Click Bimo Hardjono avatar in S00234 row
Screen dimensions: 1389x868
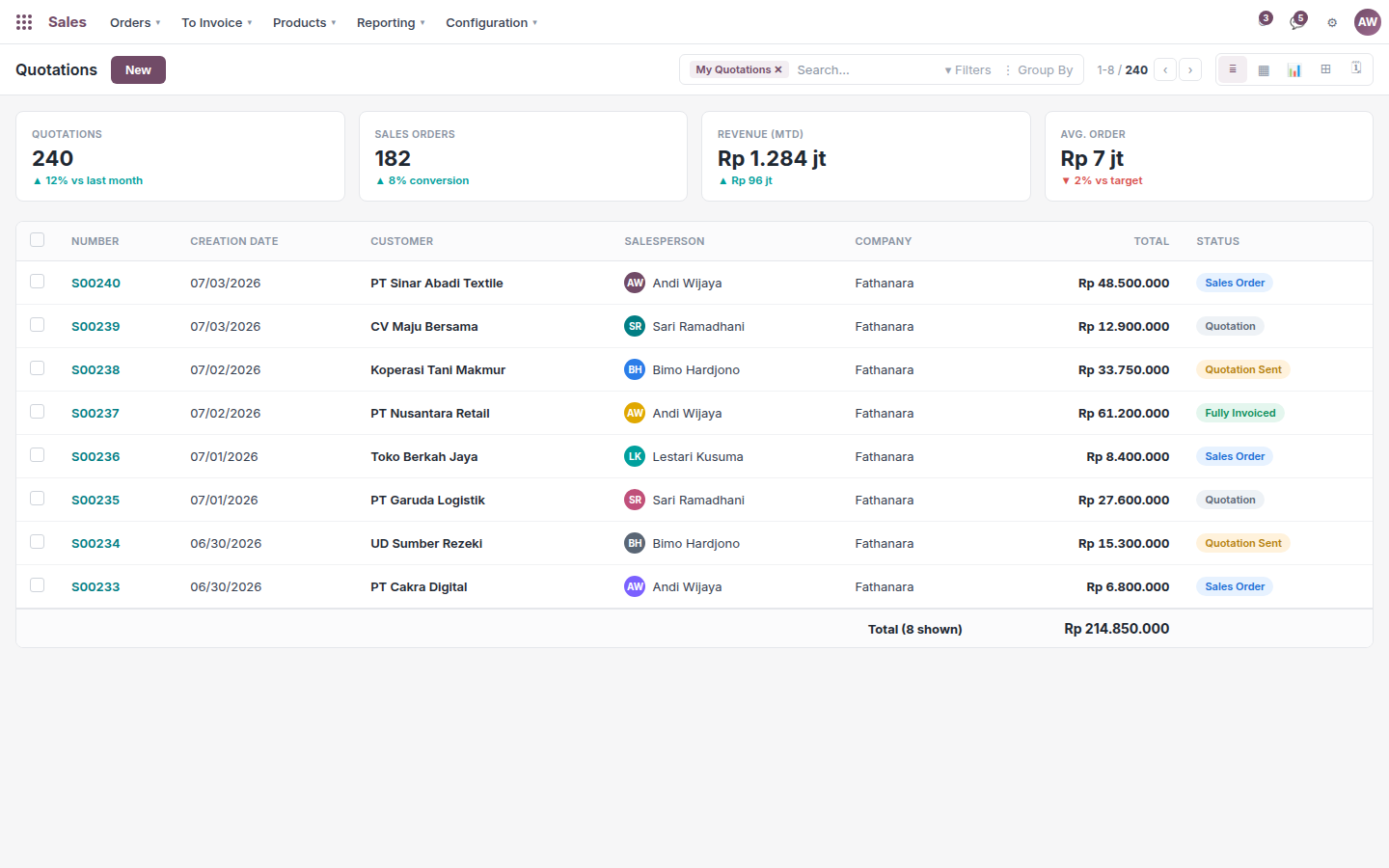pyautogui.click(x=635, y=543)
